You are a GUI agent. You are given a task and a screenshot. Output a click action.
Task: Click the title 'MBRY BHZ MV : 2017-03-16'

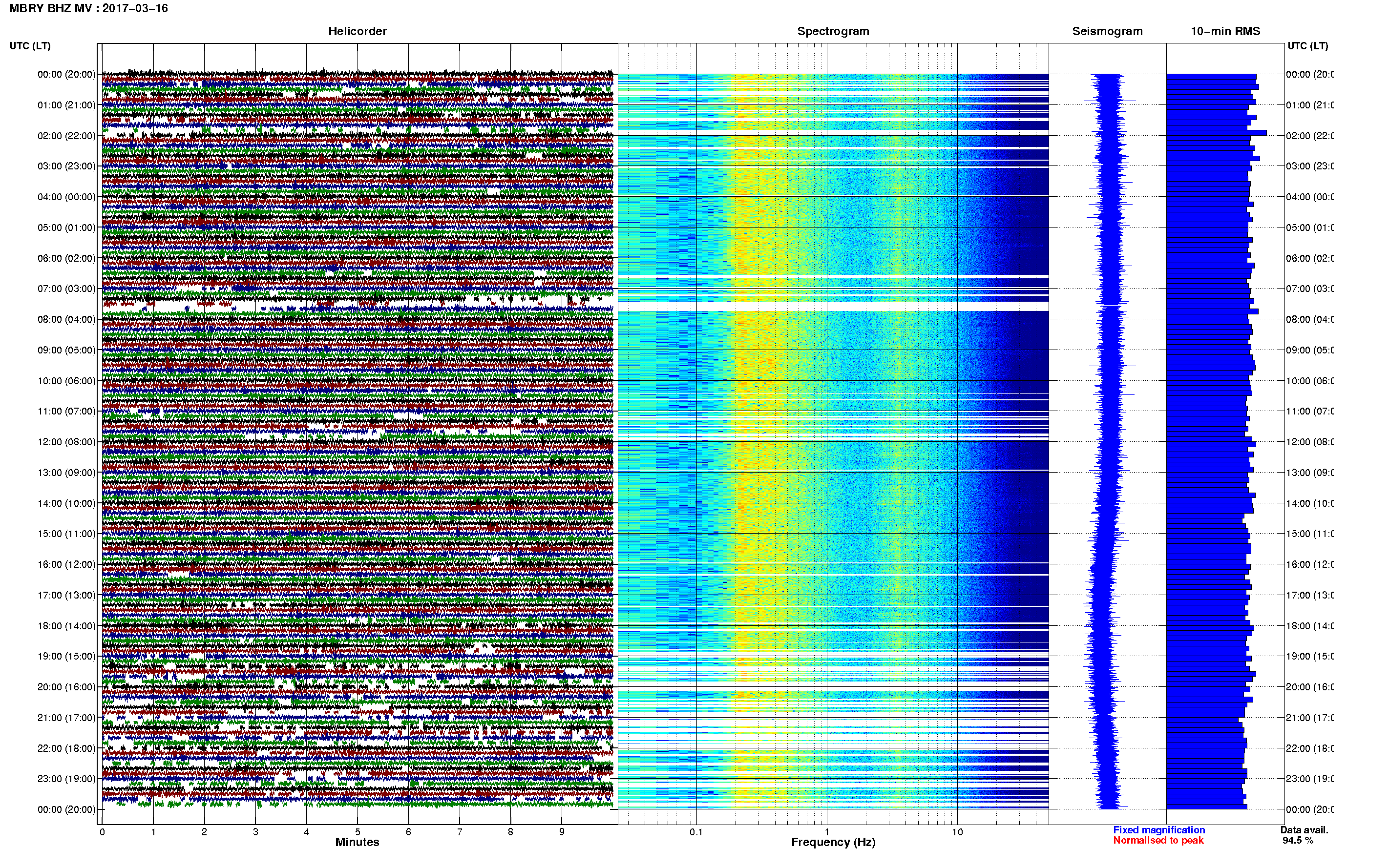[x=88, y=9]
